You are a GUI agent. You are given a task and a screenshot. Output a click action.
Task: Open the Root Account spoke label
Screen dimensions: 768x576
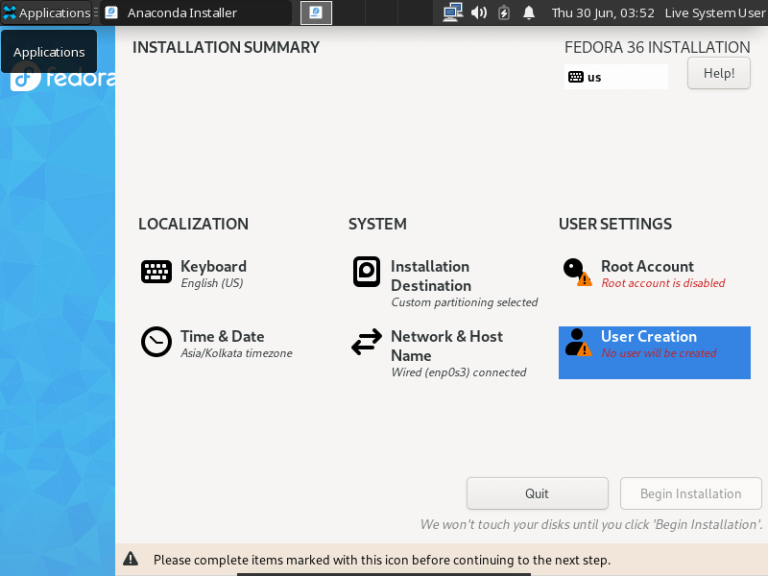(648, 266)
